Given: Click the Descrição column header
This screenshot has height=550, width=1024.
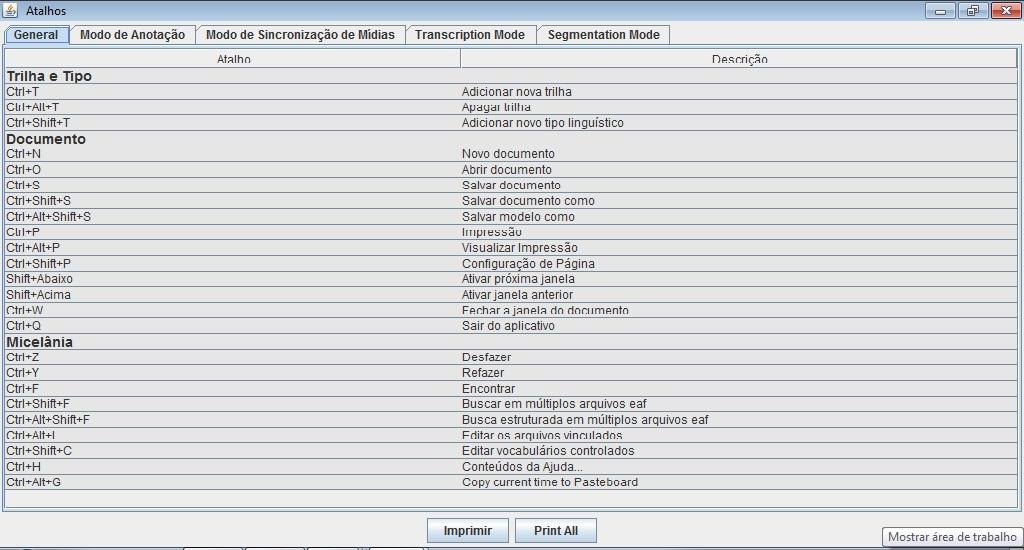Looking at the screenshot, I should tap(739, 59).
